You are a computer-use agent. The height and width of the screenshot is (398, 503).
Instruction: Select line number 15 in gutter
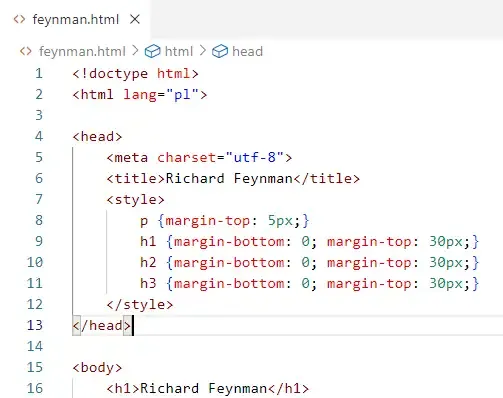point(35,367)
